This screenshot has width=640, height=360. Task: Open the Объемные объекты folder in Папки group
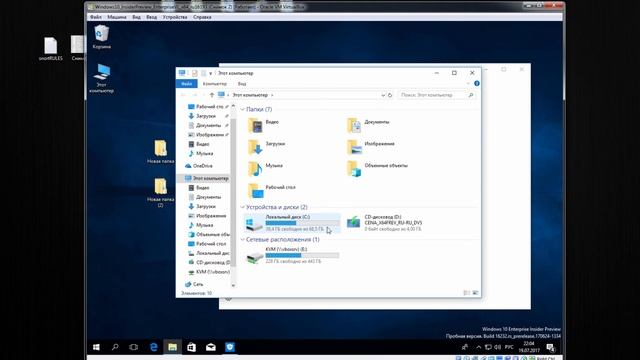(x=377, y=168)
